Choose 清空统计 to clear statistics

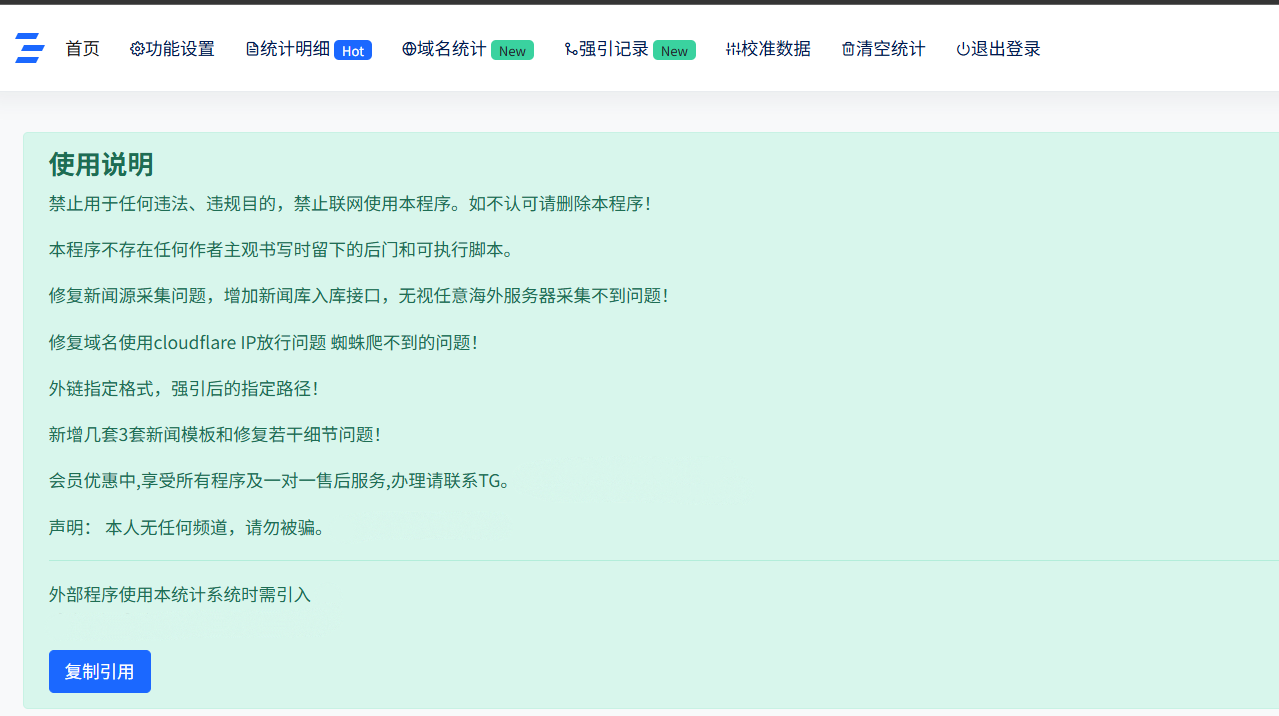pyautogui.click(x=891, y=49)
